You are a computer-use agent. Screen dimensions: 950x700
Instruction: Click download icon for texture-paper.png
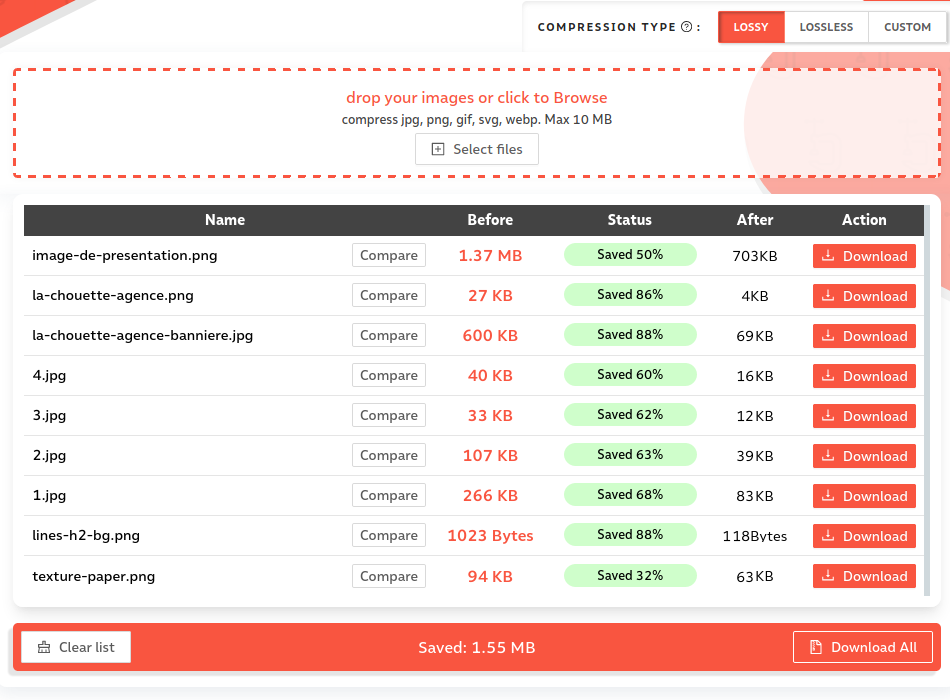coord(828,576)
